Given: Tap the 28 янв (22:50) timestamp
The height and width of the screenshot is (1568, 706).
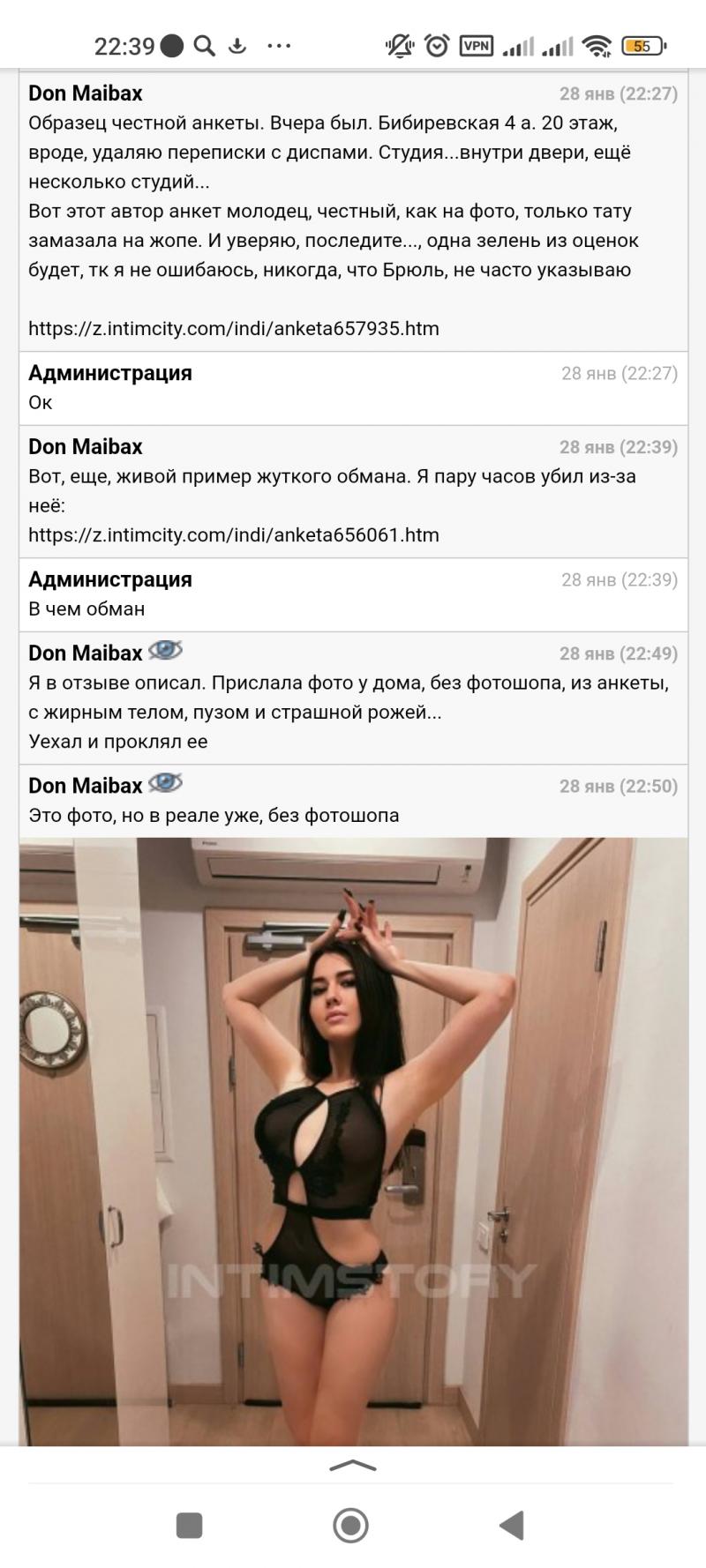Looking at the screenshot, I should (x=619, y=786).
